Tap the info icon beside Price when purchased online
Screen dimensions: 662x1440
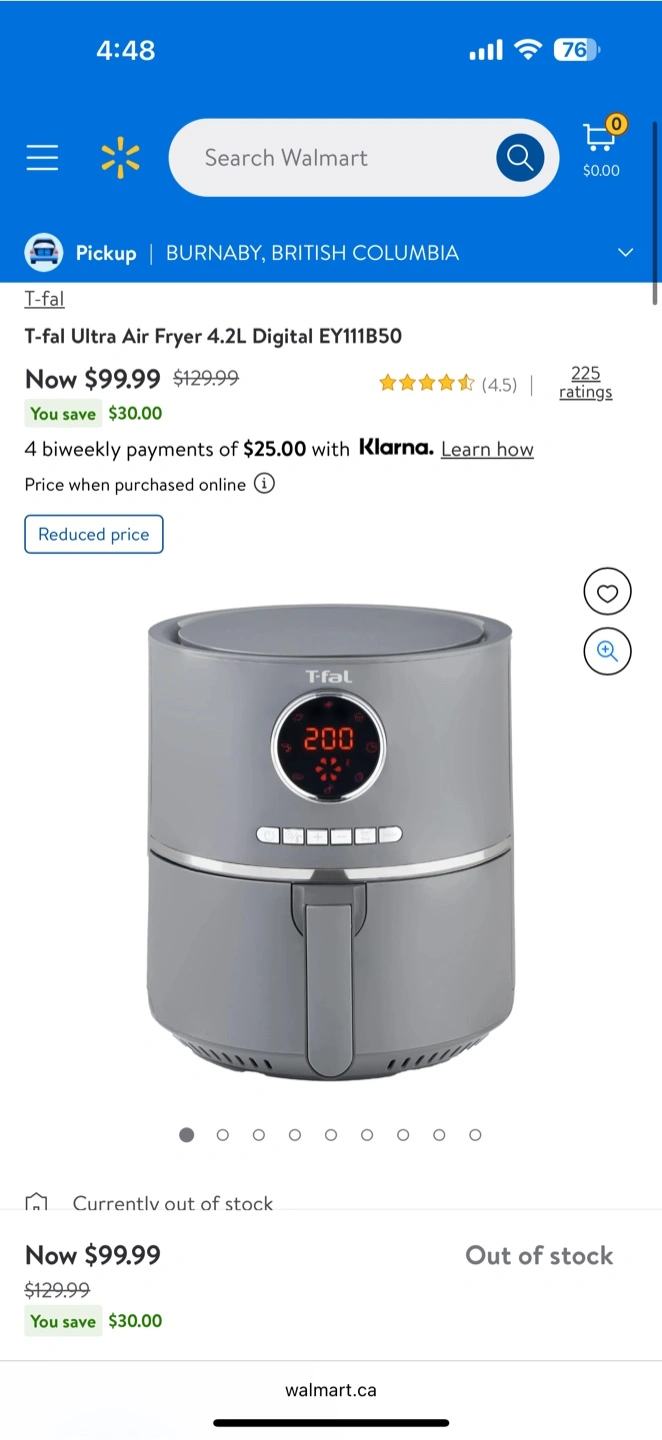tap(264, 484)
